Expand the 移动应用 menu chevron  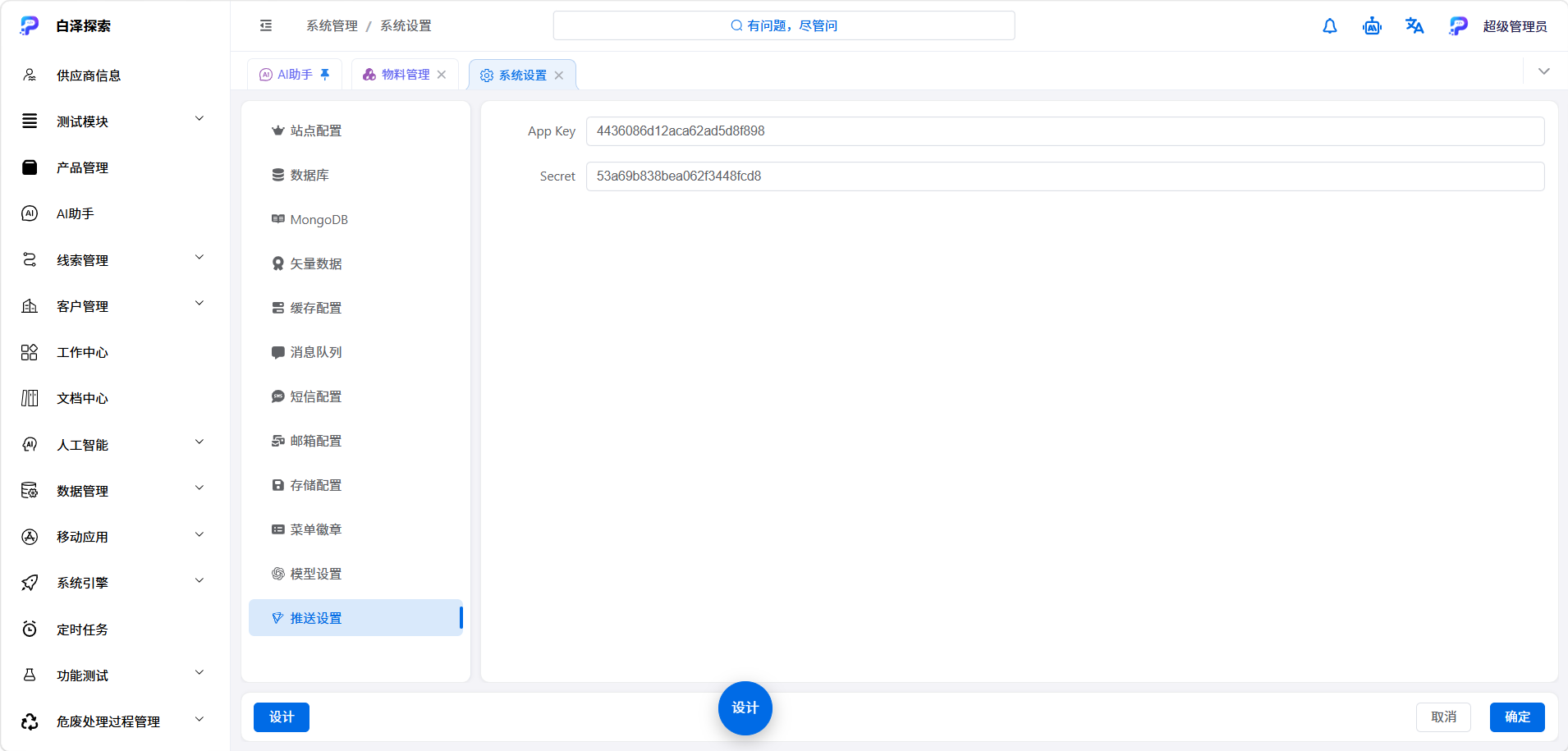tap(199, 535)
